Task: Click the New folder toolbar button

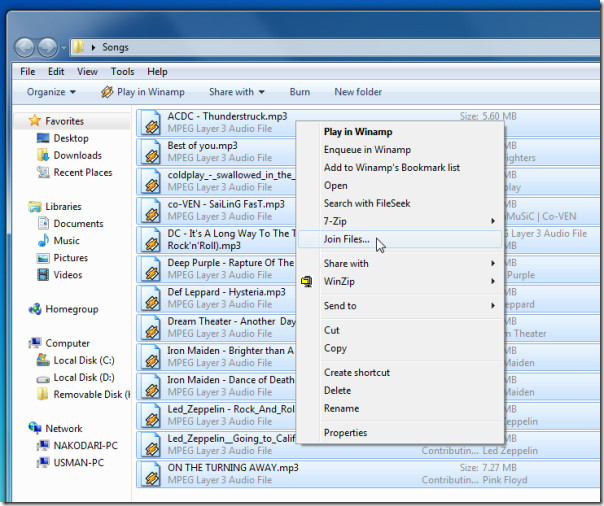Action: click(x=358, y=92)
